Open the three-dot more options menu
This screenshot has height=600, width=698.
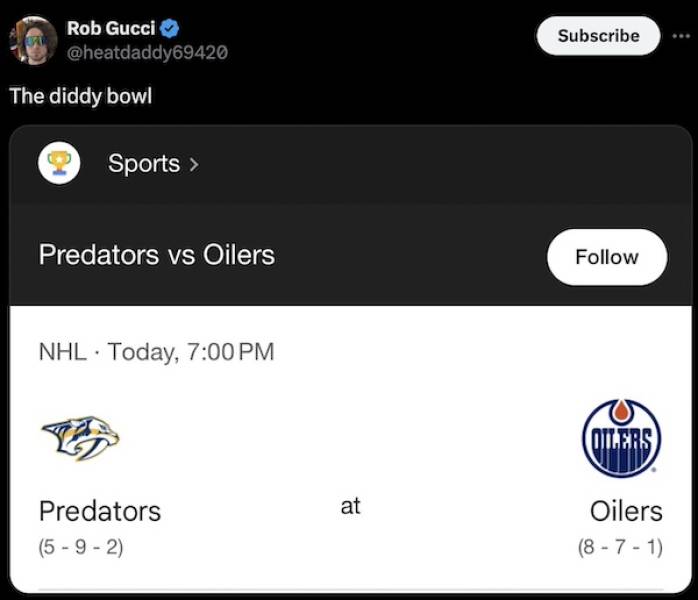(x=682, y=35)
